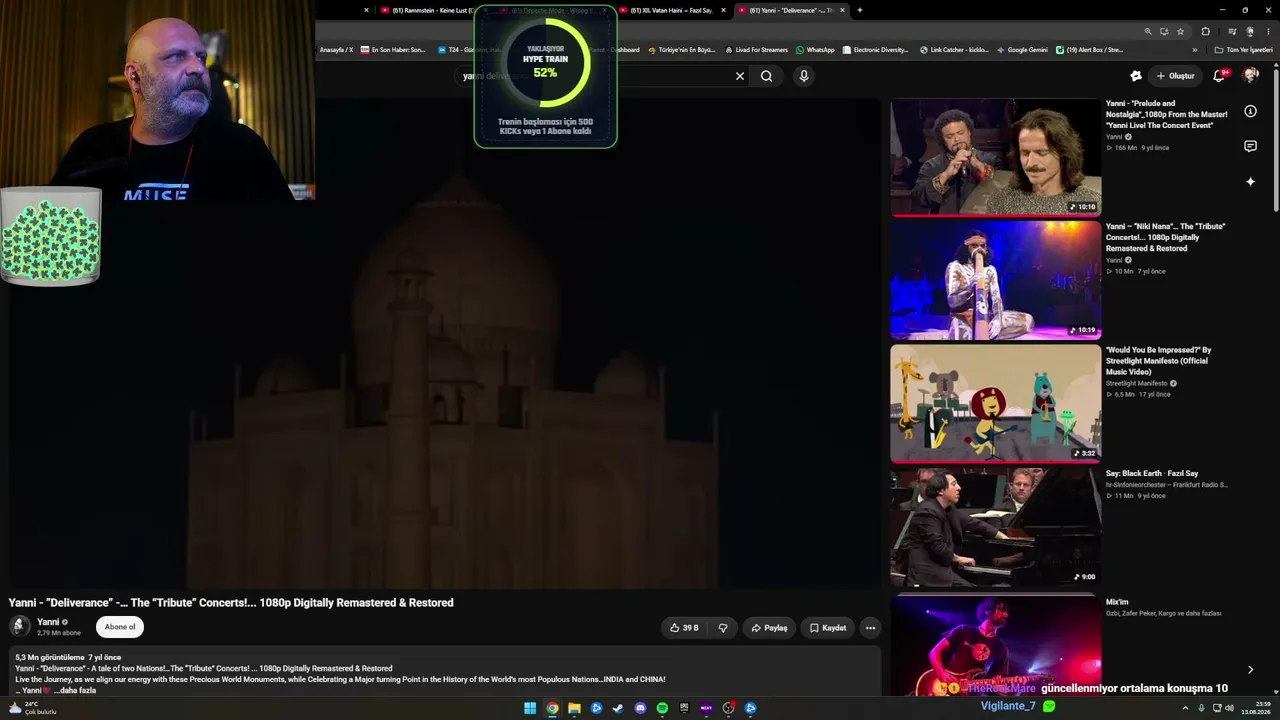1280x720 pixels.
Task: Open the WhatsApp bookmark
Action: click(815, 50)
